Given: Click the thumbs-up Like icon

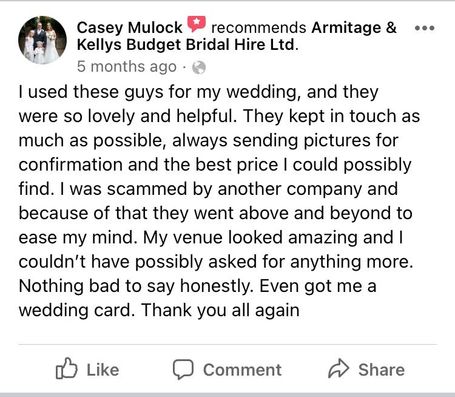Looking at the screenshot, I should pos(66,368).
